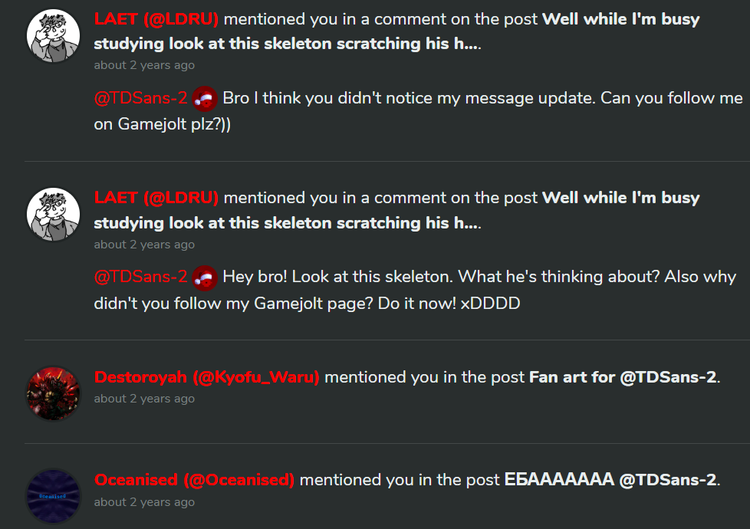Click the @TDSans-2 mention in the 'Hey bro' comment
This screenshot has width=750, height=529.
tap(141, 276)
